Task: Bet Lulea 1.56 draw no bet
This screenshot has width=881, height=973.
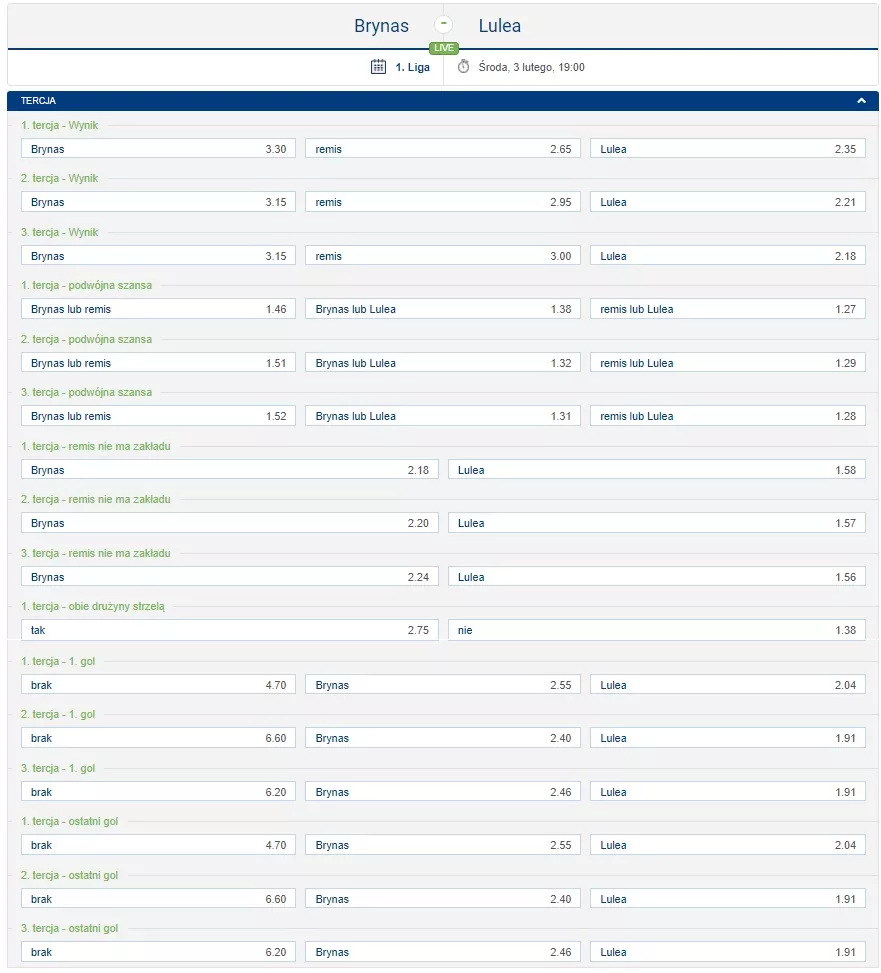Action: (x=656, y=577)
